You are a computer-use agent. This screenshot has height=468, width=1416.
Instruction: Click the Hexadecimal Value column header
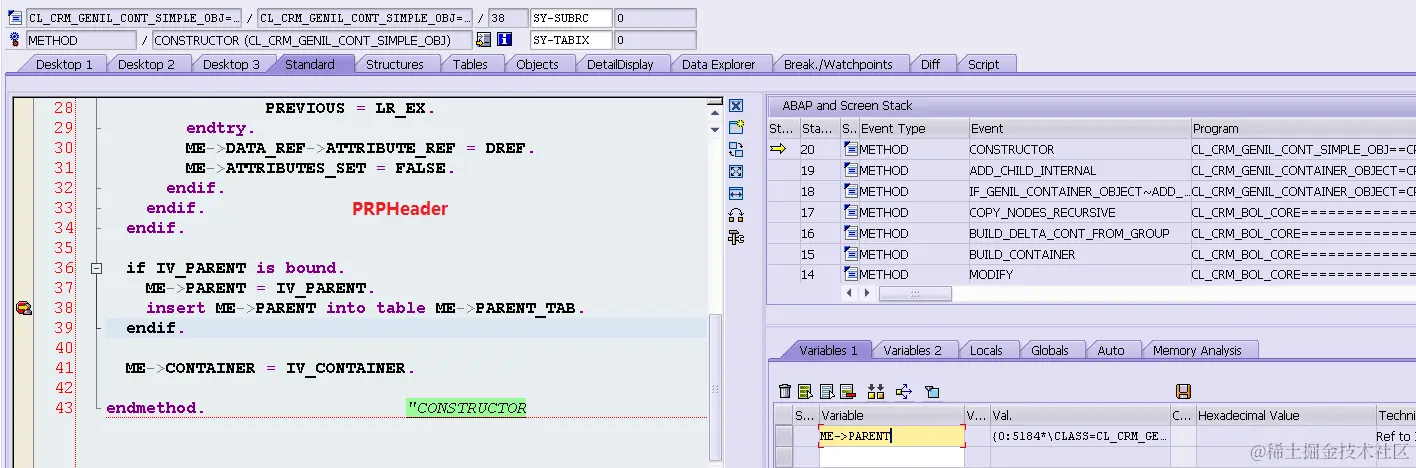pos(1284,415)
